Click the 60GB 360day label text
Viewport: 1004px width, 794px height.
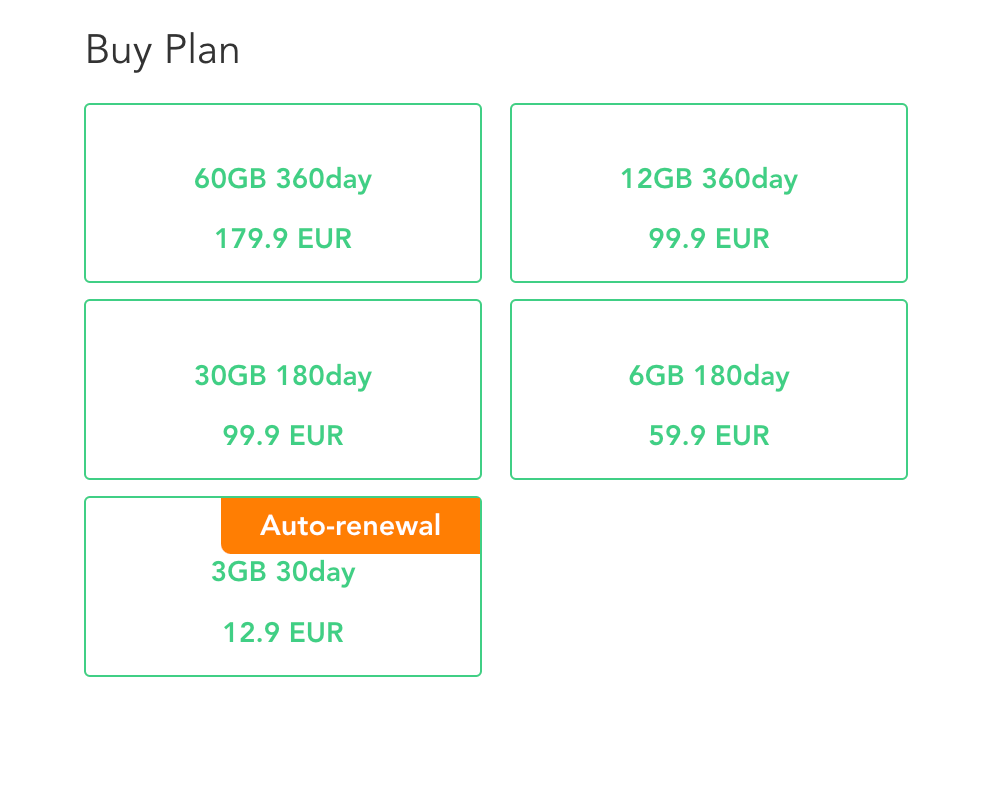(283, 179)
